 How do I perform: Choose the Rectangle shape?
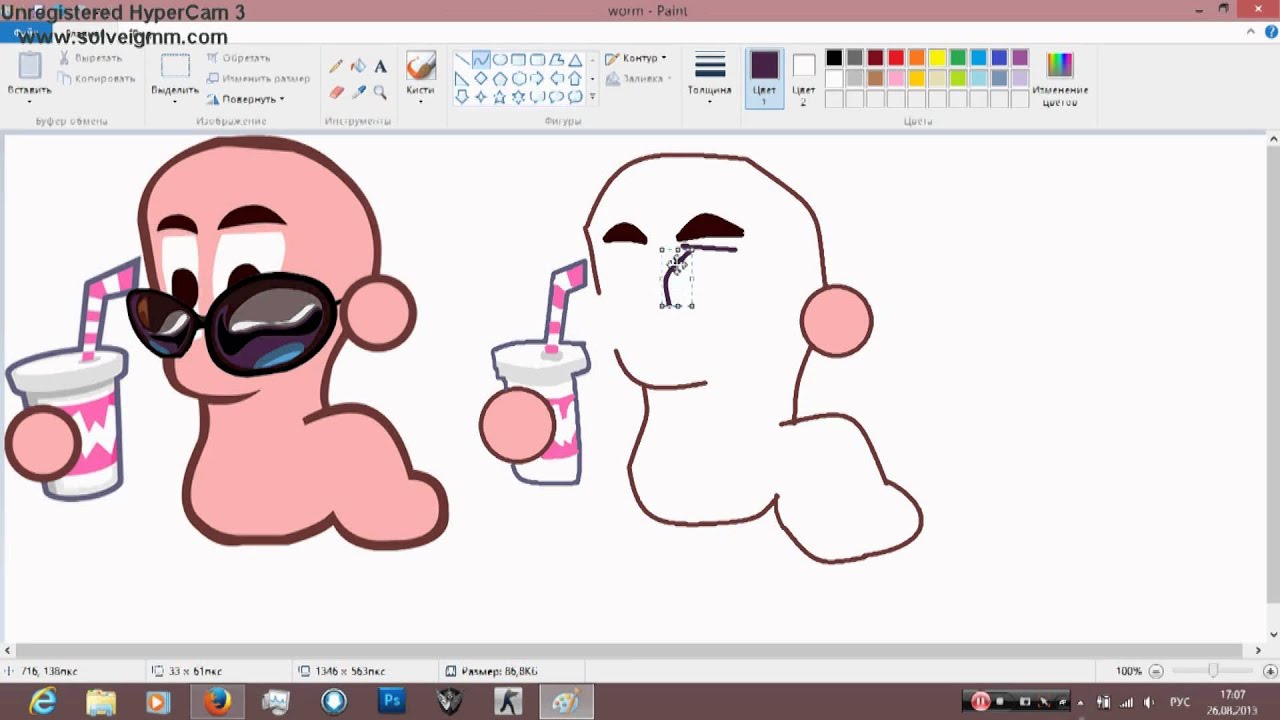[x=519, y=60]
